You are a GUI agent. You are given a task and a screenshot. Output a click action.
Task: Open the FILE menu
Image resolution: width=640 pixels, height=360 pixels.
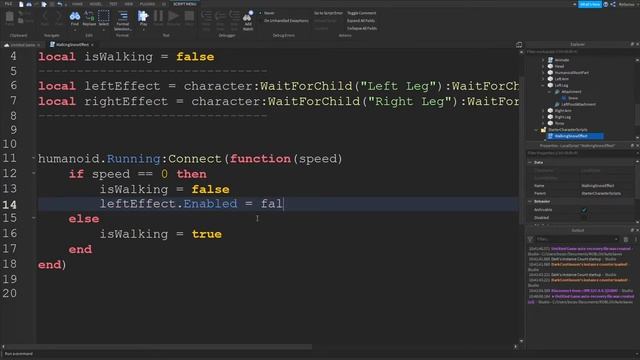click(8, 4)
